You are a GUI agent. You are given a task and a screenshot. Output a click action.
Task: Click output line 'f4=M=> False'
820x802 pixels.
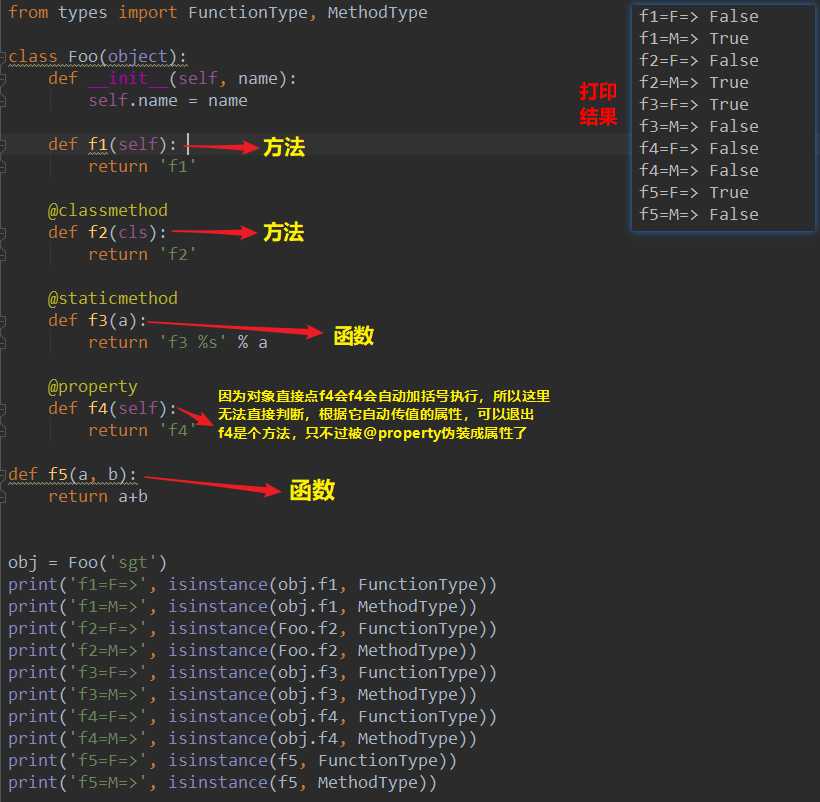(699, 170)
